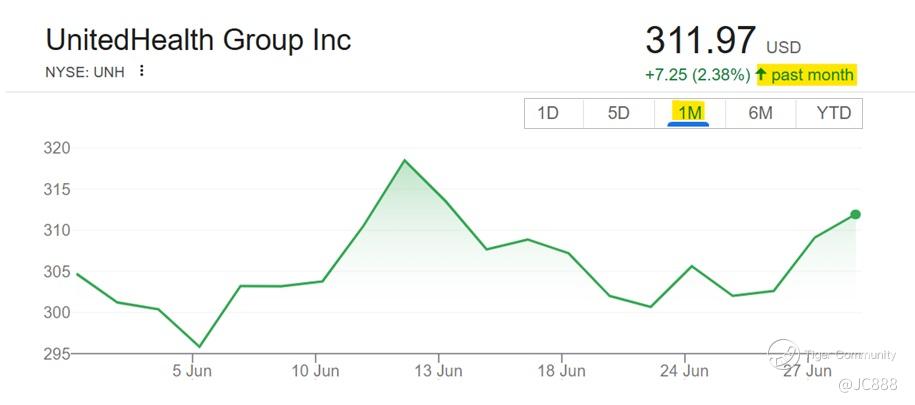Select the YTD time range tab

click(829, 113)
